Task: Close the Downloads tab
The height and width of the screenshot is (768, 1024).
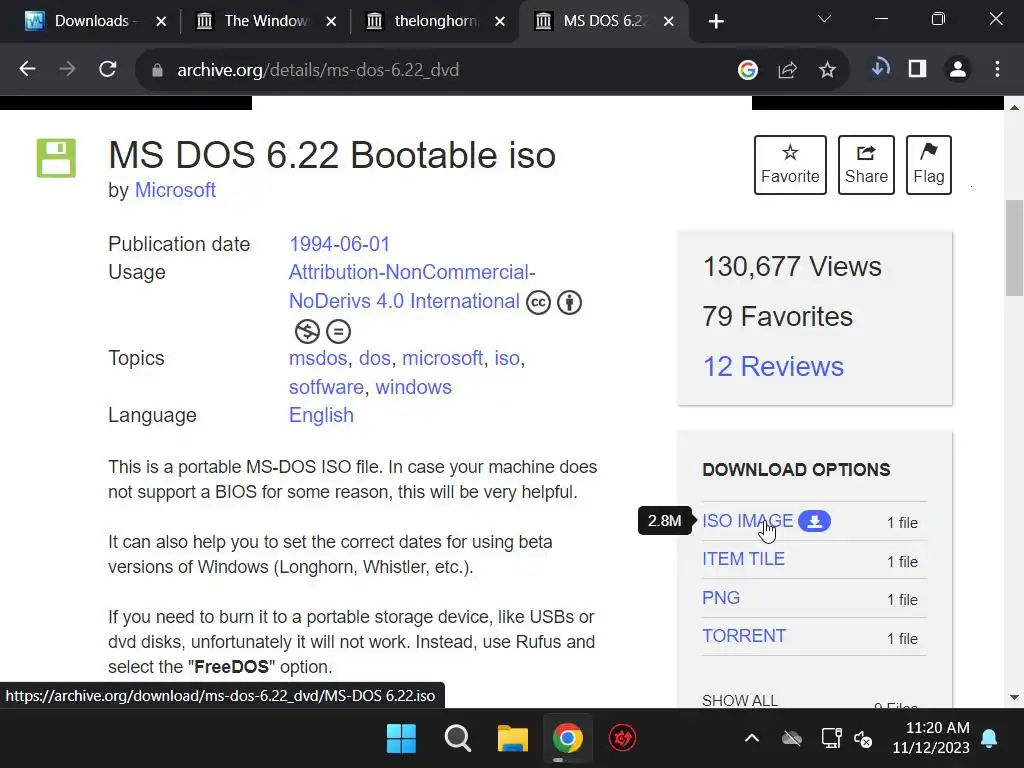Action: pyautogui.click(x=161, y=22)
